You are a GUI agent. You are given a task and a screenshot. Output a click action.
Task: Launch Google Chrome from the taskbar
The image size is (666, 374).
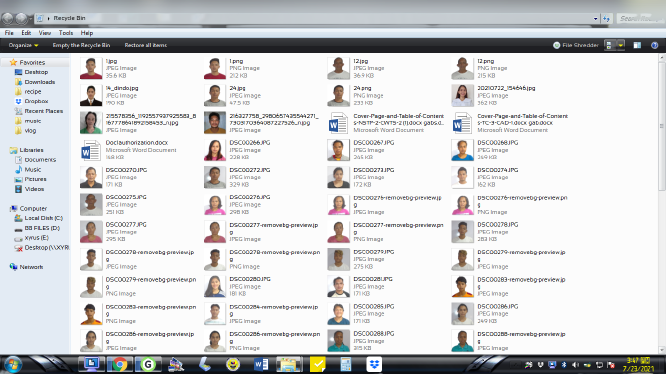(119, 364)
